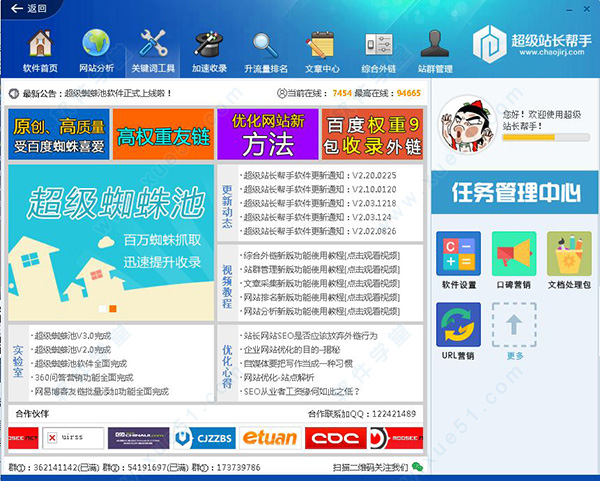Open 口碑营销 megaphone icon
The image size is (600, 481).
pyautogui.click(x=514, y=253)
